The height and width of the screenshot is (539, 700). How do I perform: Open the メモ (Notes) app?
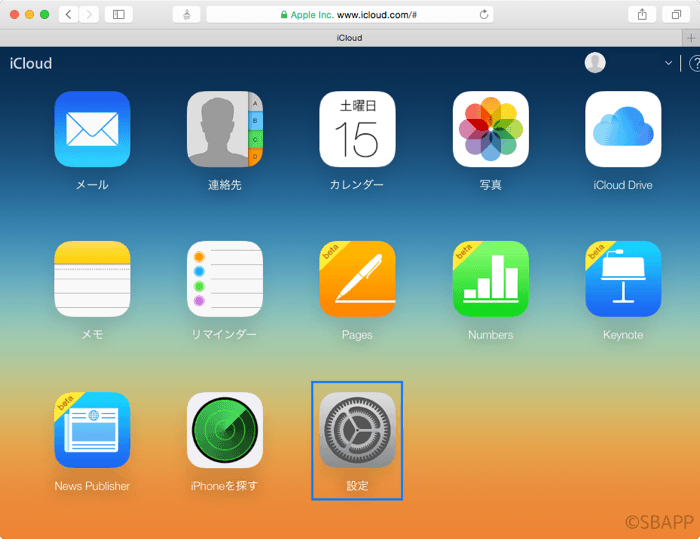(x=92, y=279)
